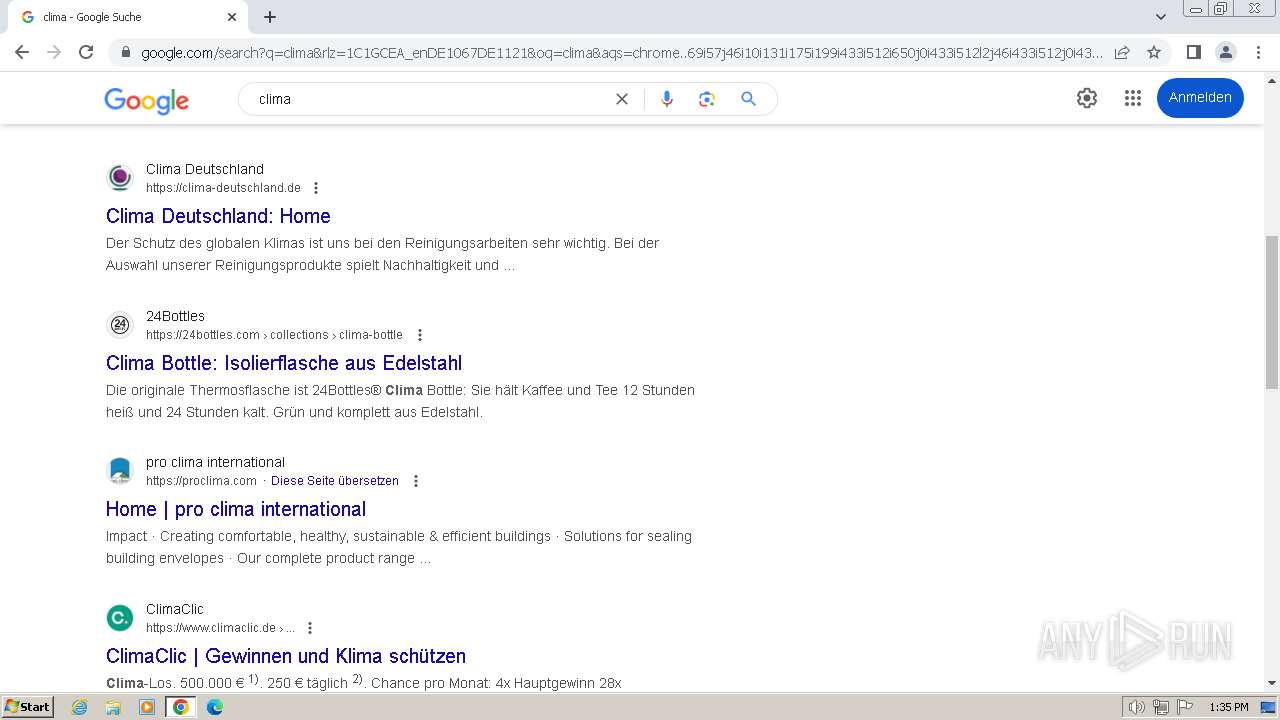This screenshot has height=720, width=1280.
Task: Click the Clima Deutschland site name
Action: (205, 169)
